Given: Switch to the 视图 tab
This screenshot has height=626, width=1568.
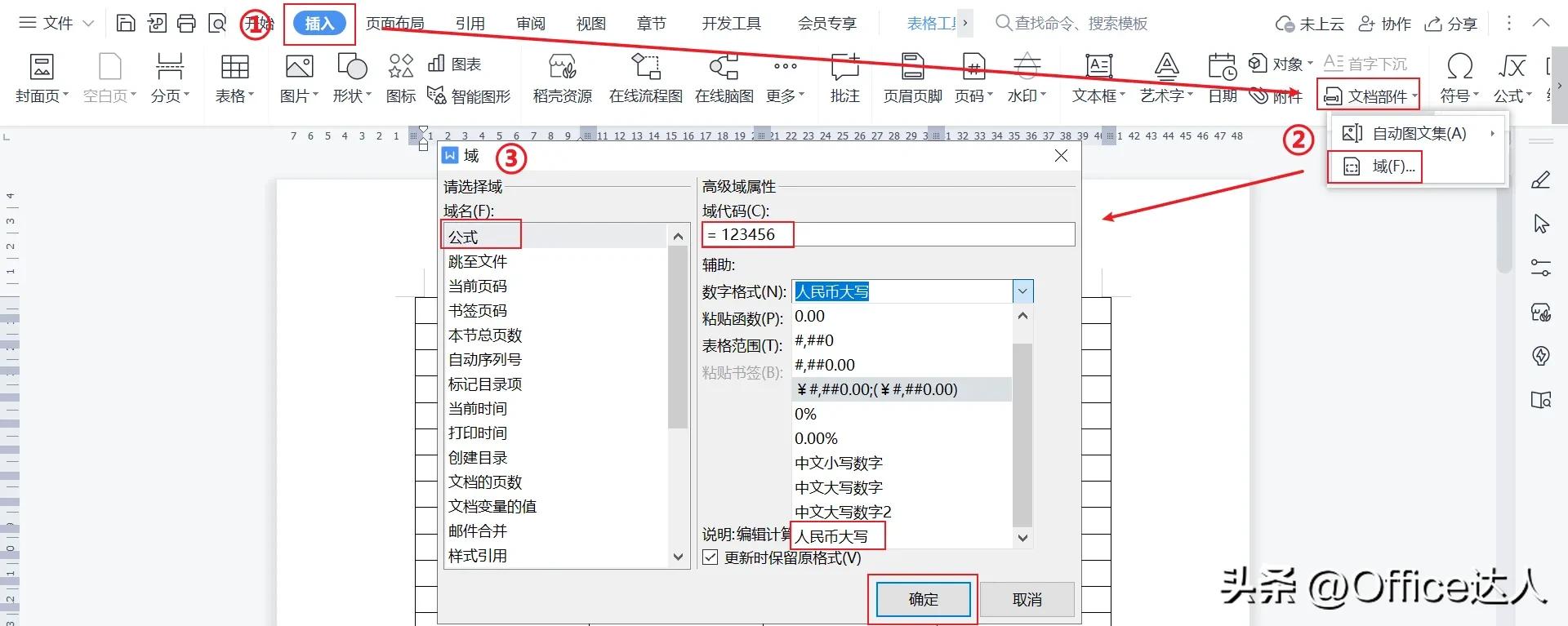Looking at the screenshot, I should click(x=591, y=24).
